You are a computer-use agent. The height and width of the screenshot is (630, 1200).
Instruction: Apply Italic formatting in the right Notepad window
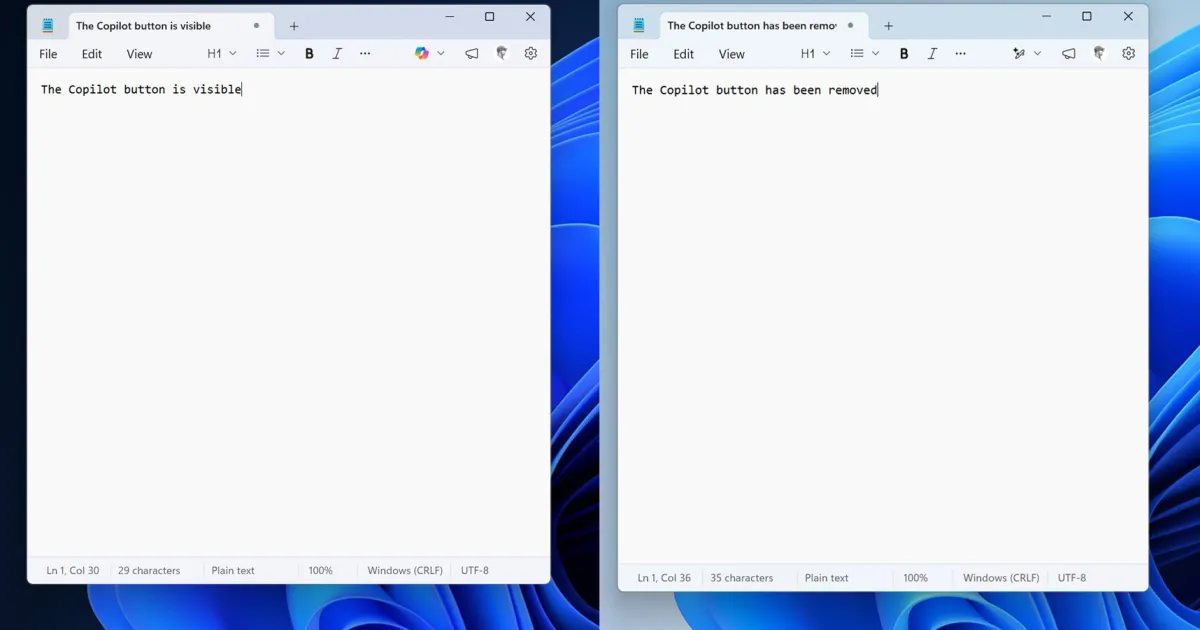(932, 54)
